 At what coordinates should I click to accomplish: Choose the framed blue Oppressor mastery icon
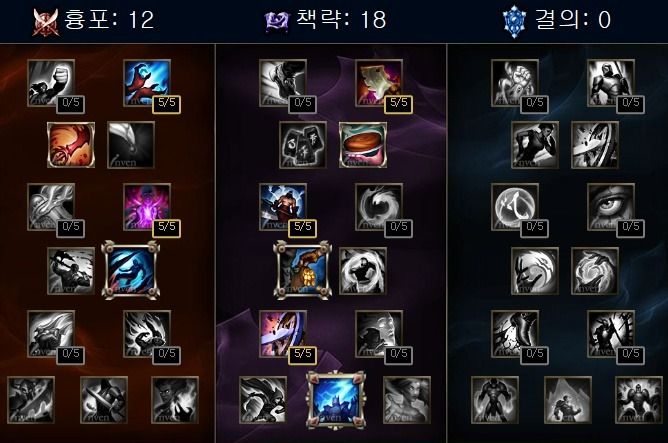click(131, 270)
